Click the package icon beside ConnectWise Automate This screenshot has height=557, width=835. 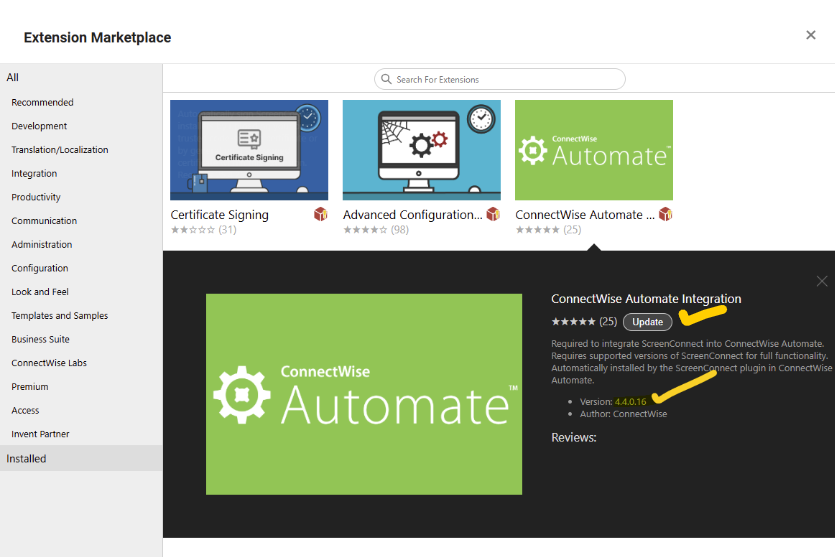click(x=666, y=214)
